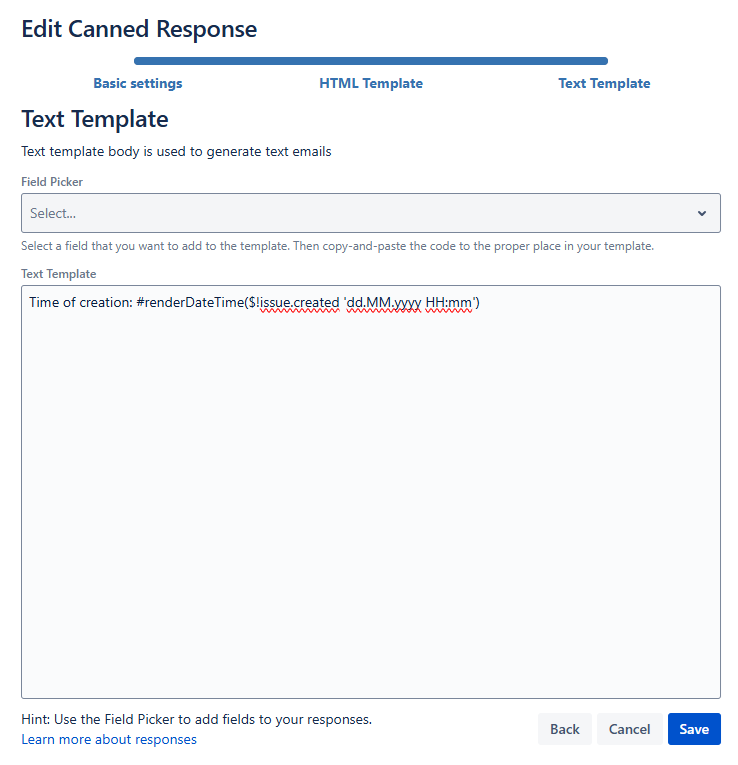Image resolution: width=738 pixels, height=765 pixels.
Task: Open the Learn more about responses link
Action: (109, 740)
